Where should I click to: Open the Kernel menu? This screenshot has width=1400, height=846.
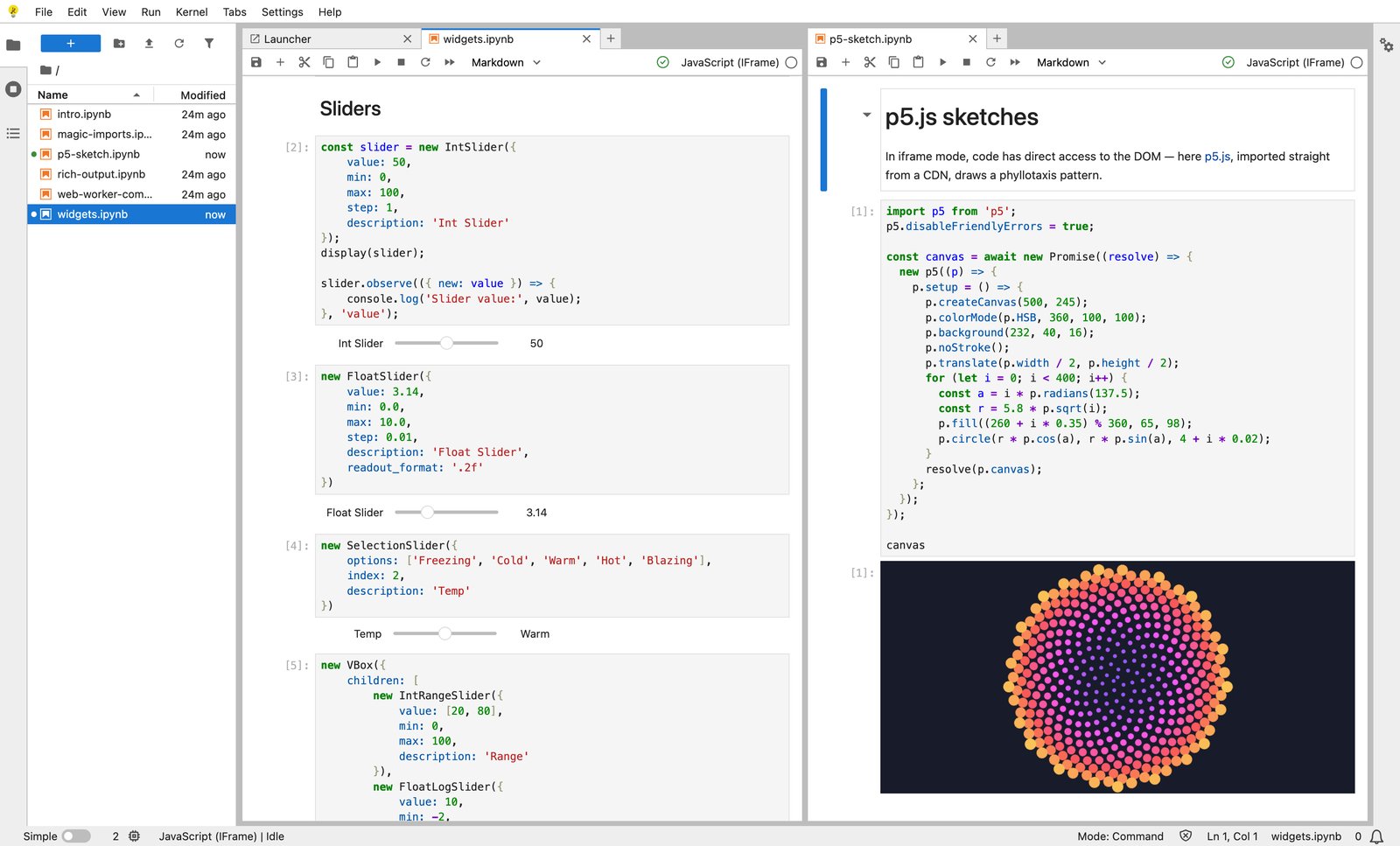pos(192,11)
